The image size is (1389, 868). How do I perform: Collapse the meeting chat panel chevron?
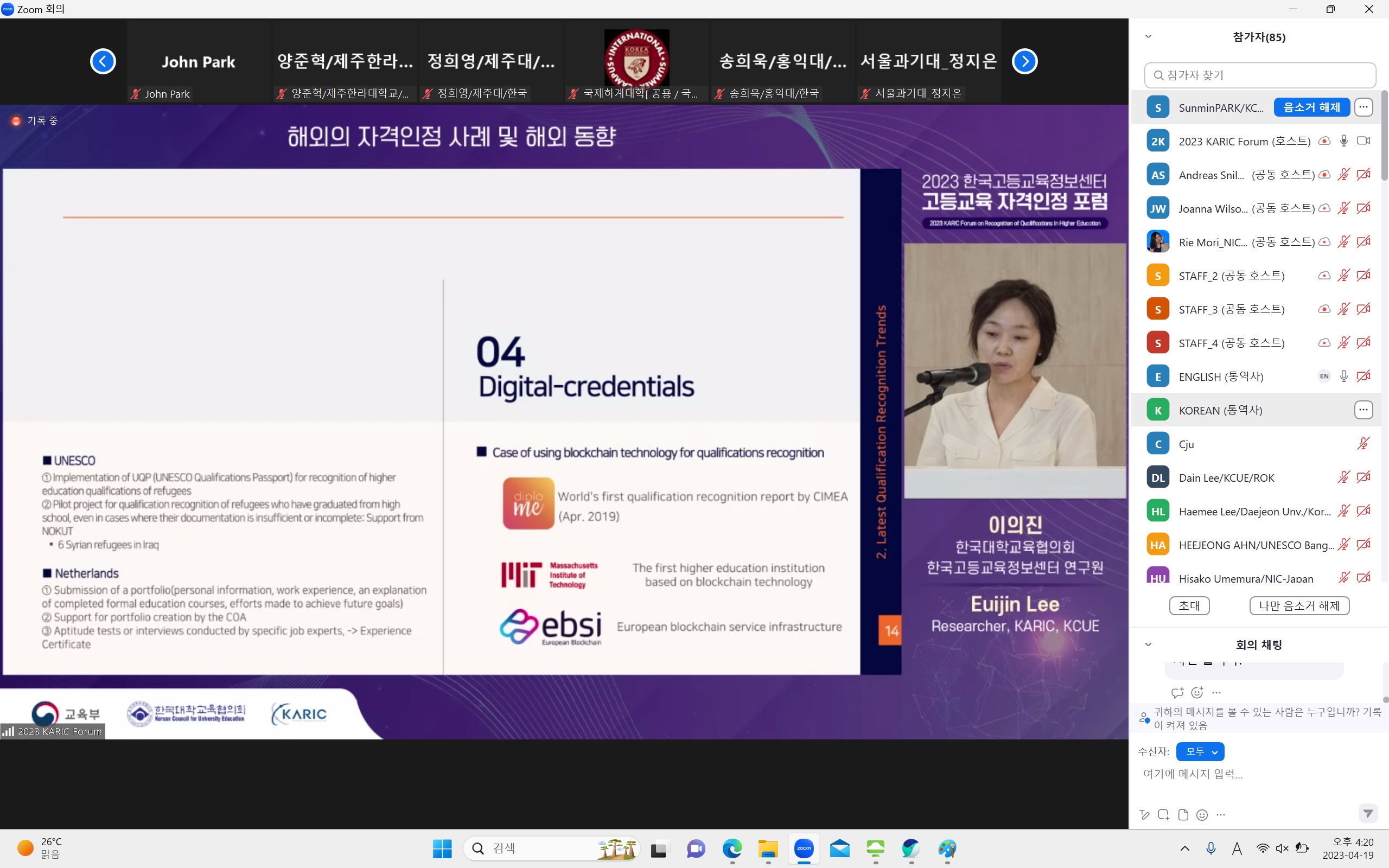[x=1149, y=644]
